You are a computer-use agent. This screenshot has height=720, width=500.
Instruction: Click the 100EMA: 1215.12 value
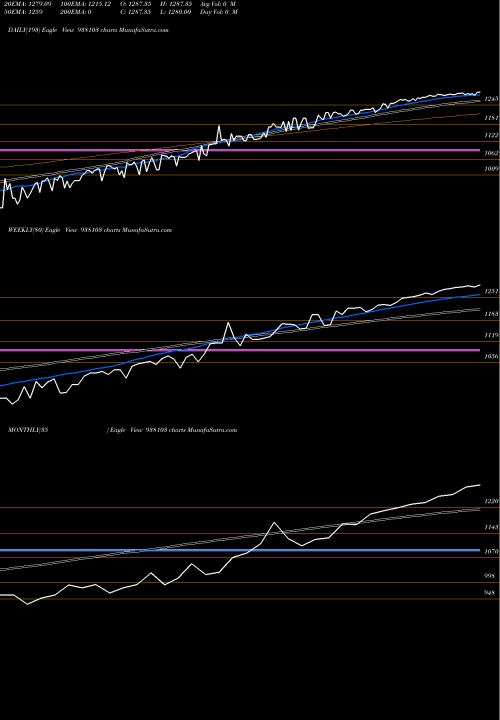pos(86,4)
